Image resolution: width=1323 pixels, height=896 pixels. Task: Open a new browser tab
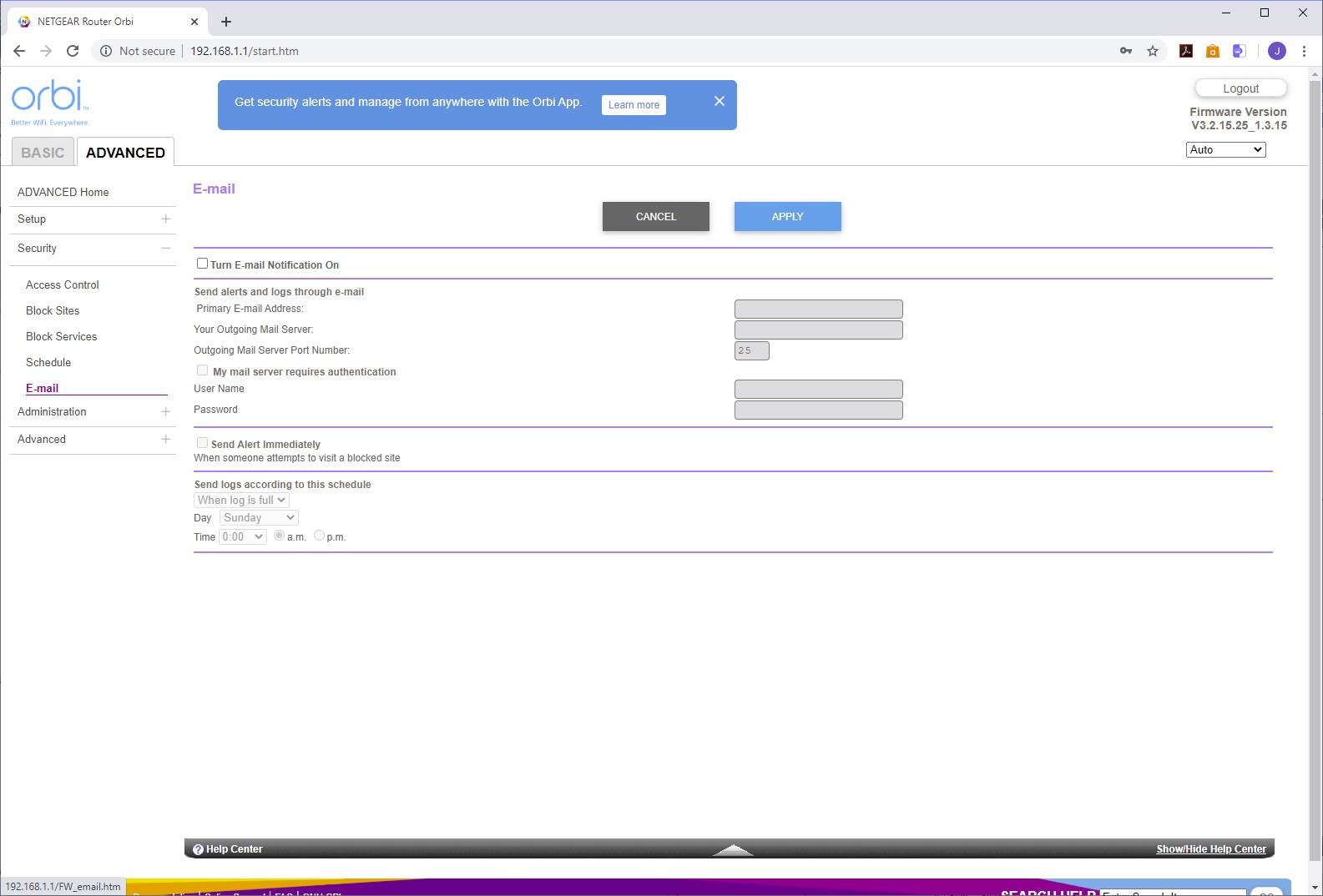[226, 22]
